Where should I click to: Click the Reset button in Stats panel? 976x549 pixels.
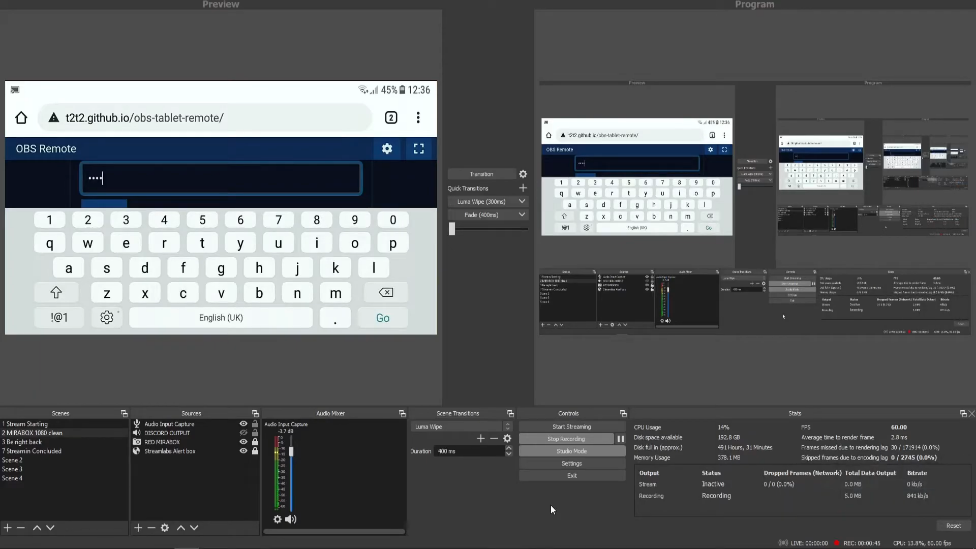952,526
